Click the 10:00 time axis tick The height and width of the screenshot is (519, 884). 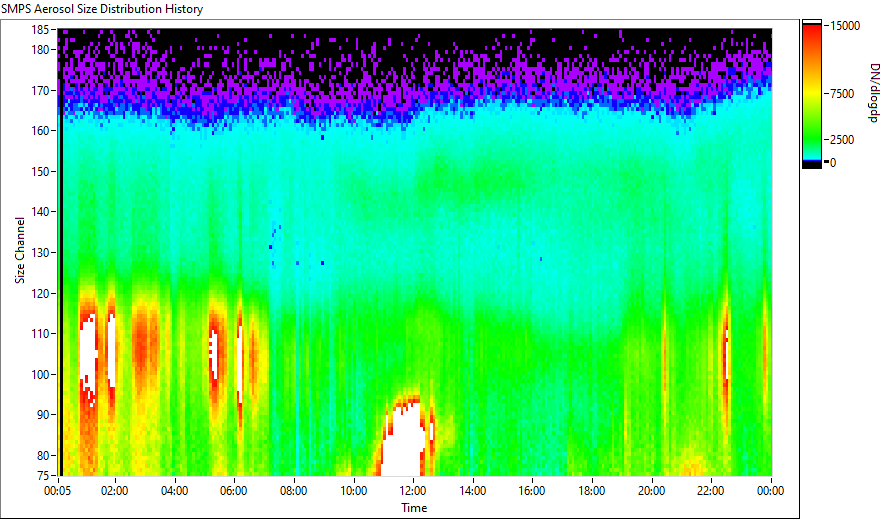pyautogui.click(x=353, y=491)
